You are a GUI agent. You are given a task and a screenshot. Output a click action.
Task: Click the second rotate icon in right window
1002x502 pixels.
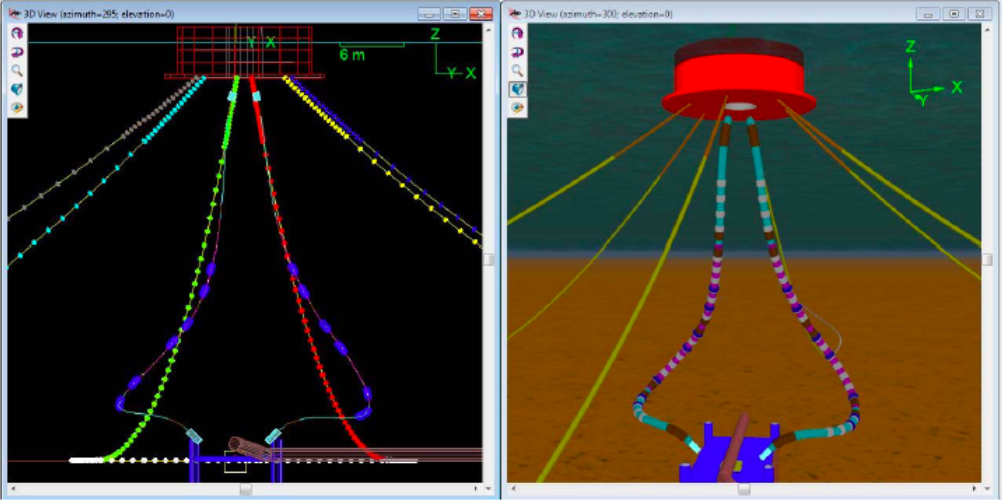[x=517, y=52]
